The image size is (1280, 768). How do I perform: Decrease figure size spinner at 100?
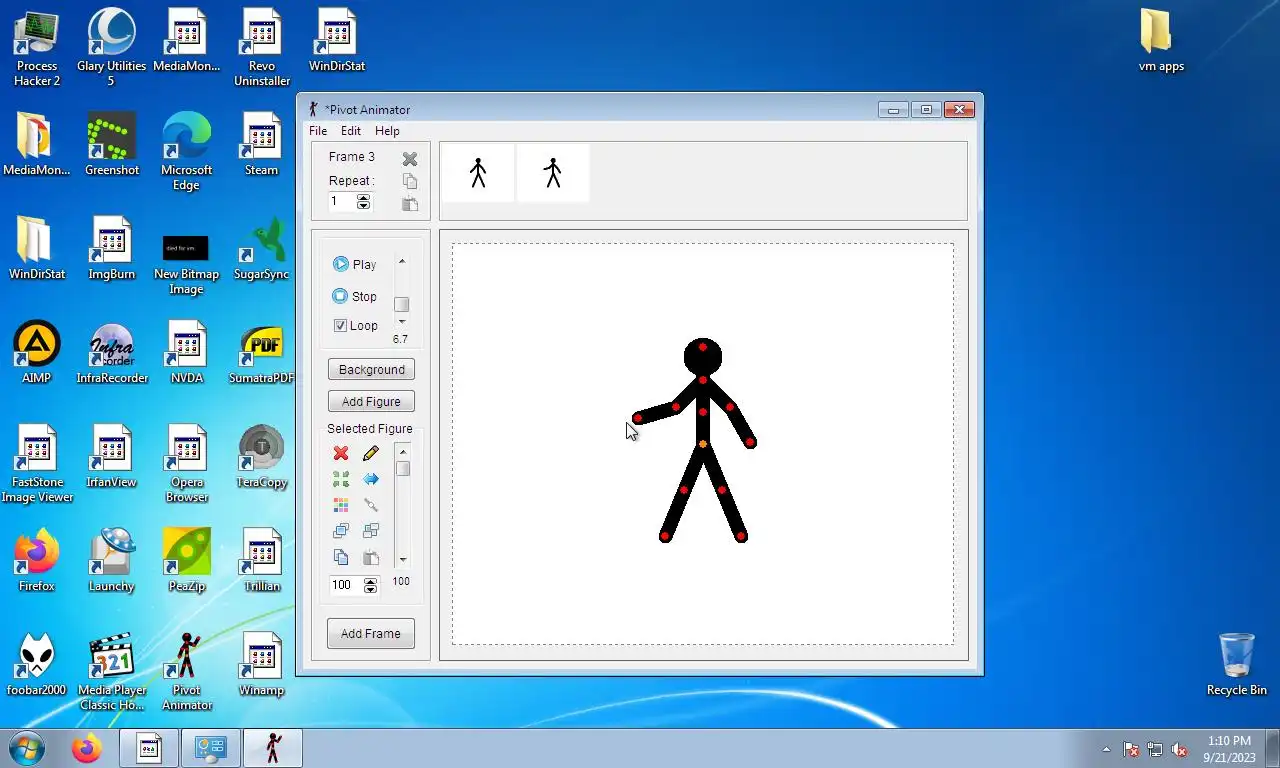[x=370, y=589]
